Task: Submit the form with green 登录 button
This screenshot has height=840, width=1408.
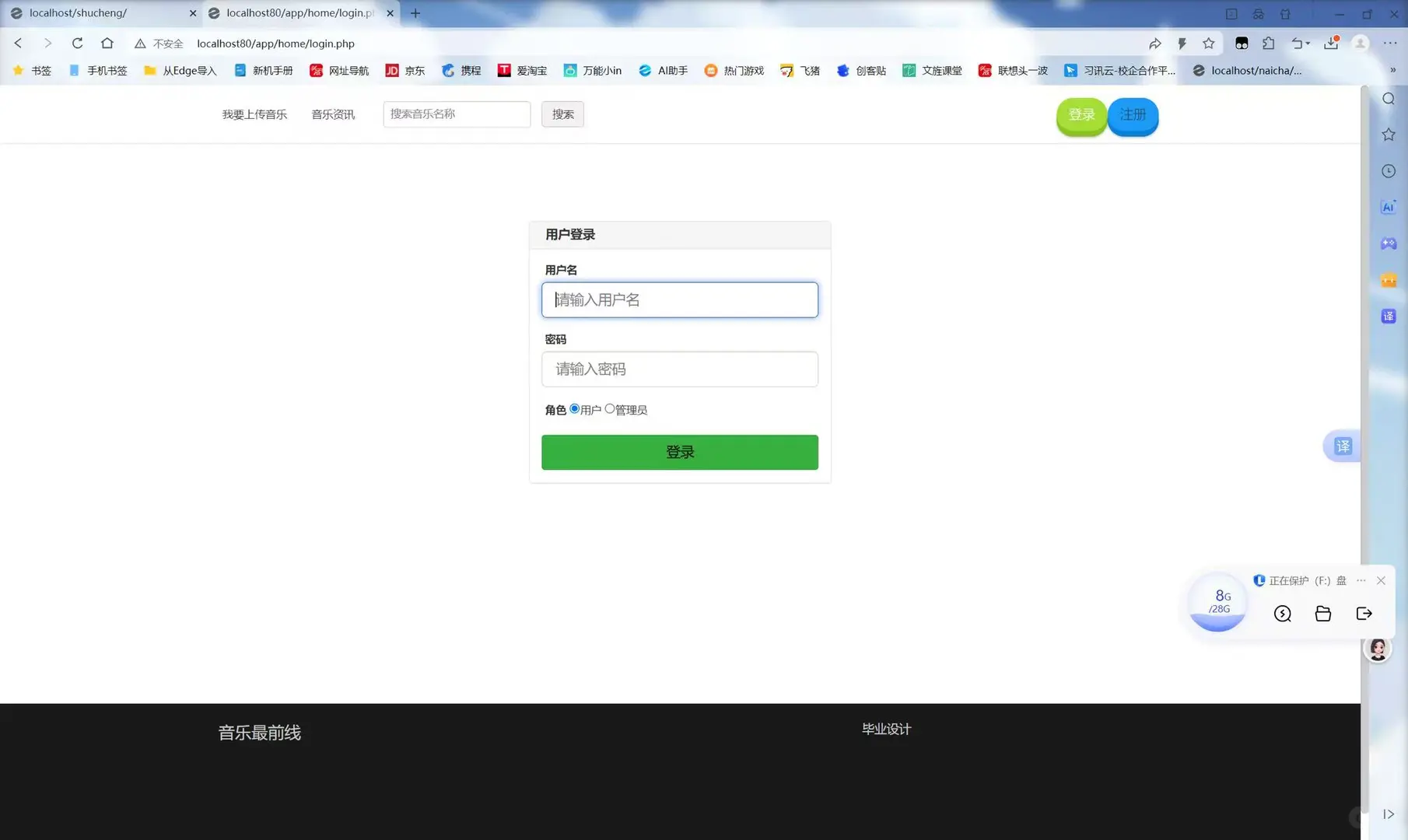Action: pos(680,452)
